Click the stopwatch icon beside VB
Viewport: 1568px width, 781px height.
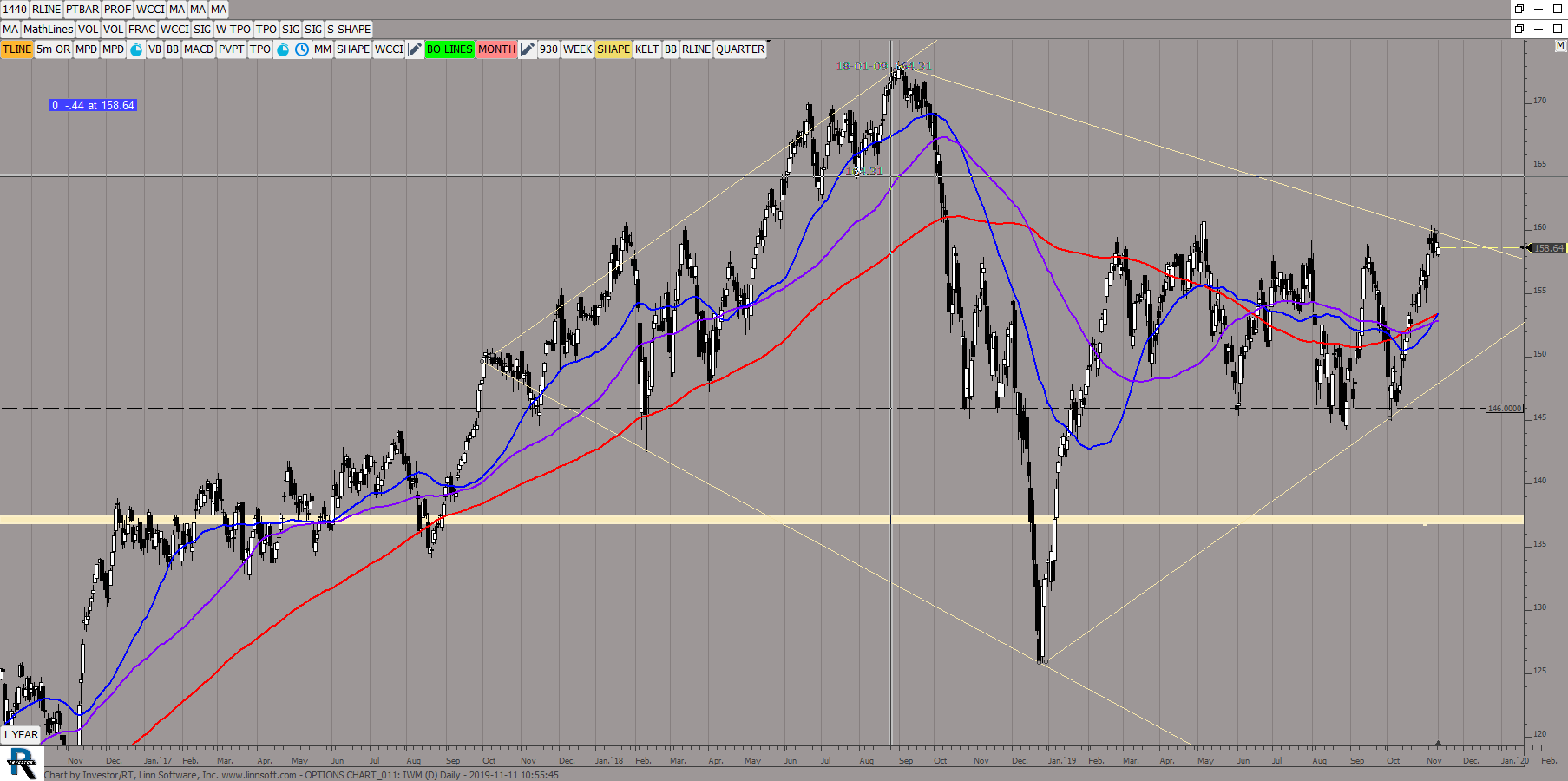tap(136, 49)
